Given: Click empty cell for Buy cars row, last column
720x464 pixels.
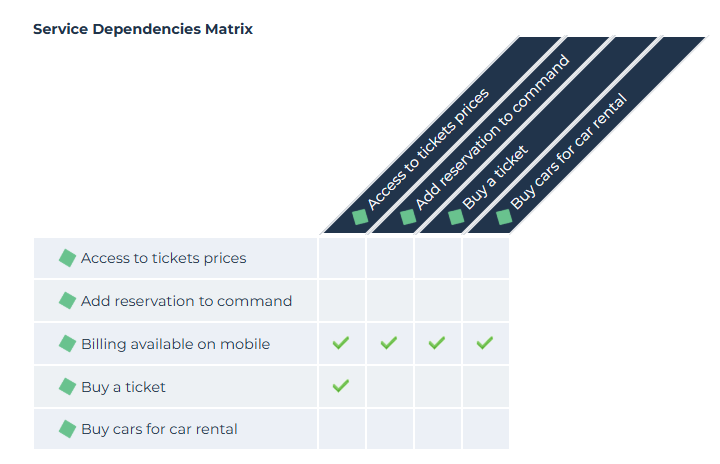Looking at the screenshot, I should point(485,429).
